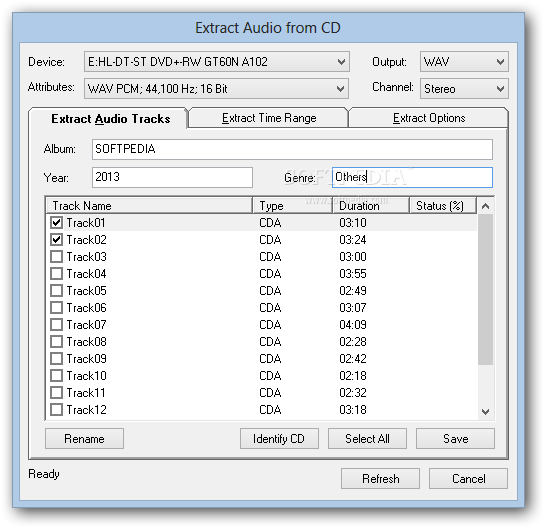The image size is (545, 528).
Task: Uncheck the Track02 checkbox
Action: click(x=56, y=239)
